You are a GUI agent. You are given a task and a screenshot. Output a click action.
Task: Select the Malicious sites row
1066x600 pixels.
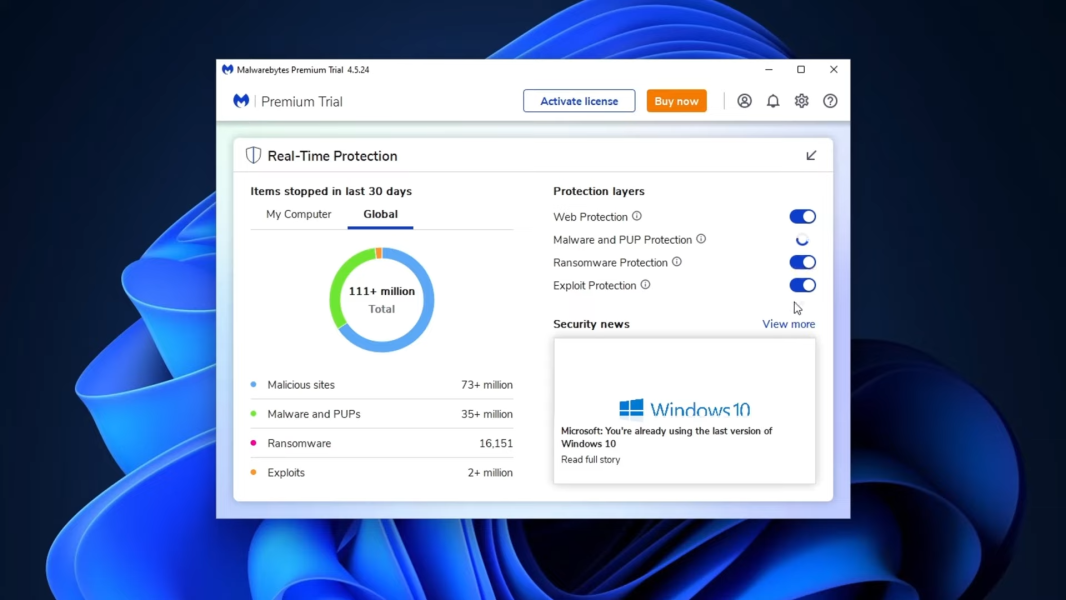pyautogui.click(x=381, y=385)
